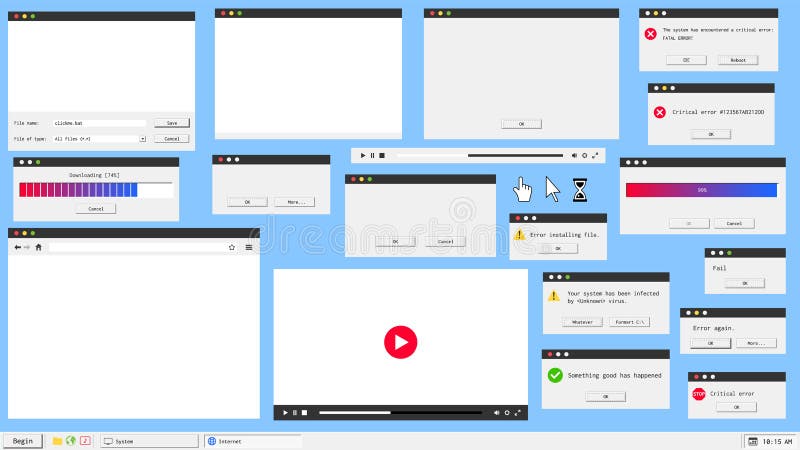Click the red STOP sign icon
The width and height of the screenshot is (800, 450).
point(698,394)
